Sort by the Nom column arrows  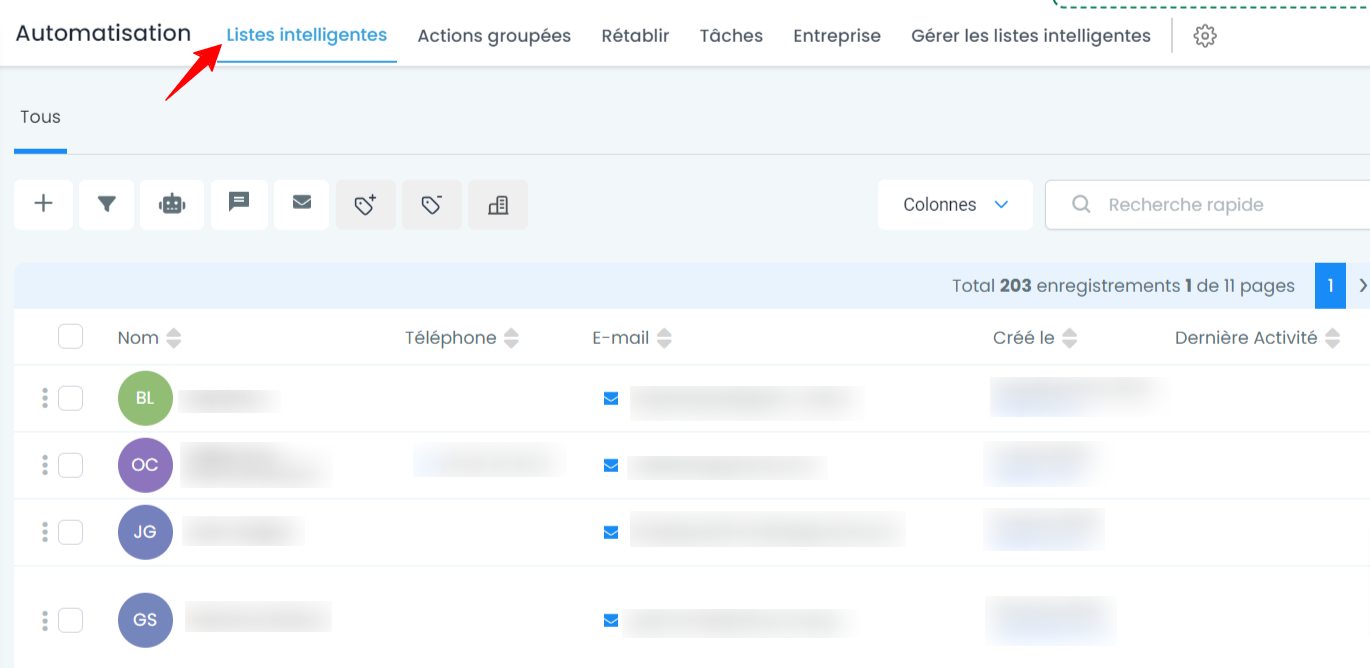click(x=174, y=338)
